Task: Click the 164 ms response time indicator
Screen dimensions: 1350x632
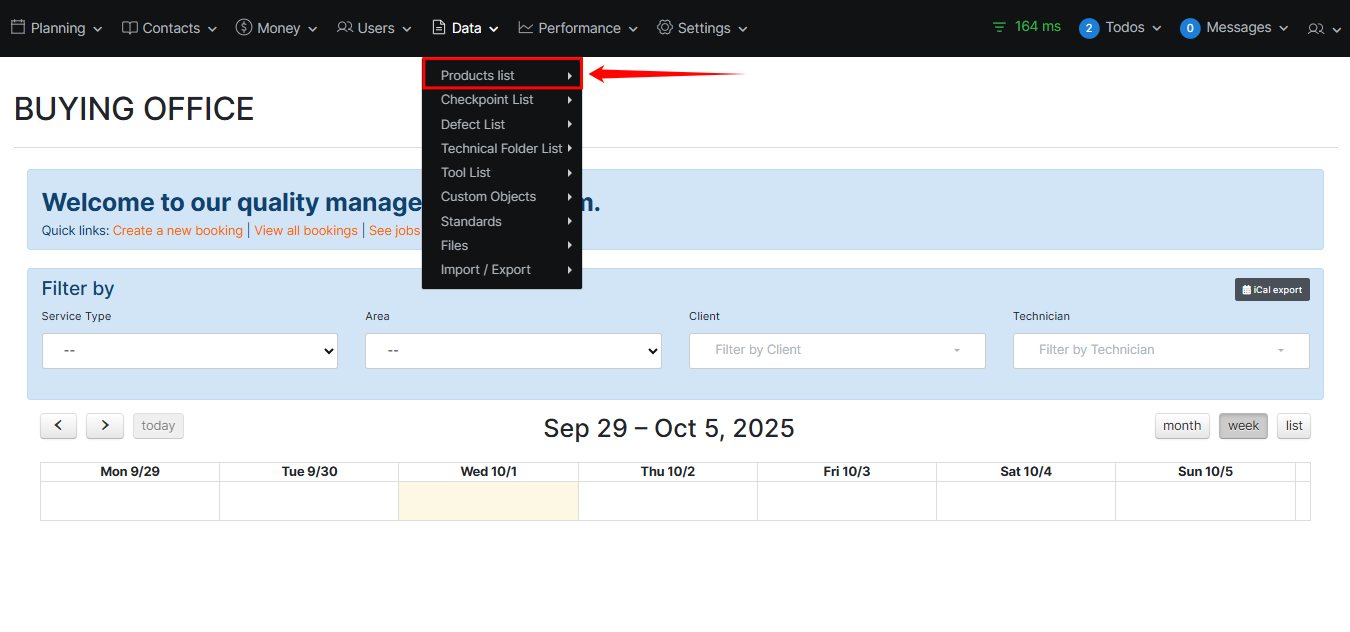Action: [x=1027, y=27]
